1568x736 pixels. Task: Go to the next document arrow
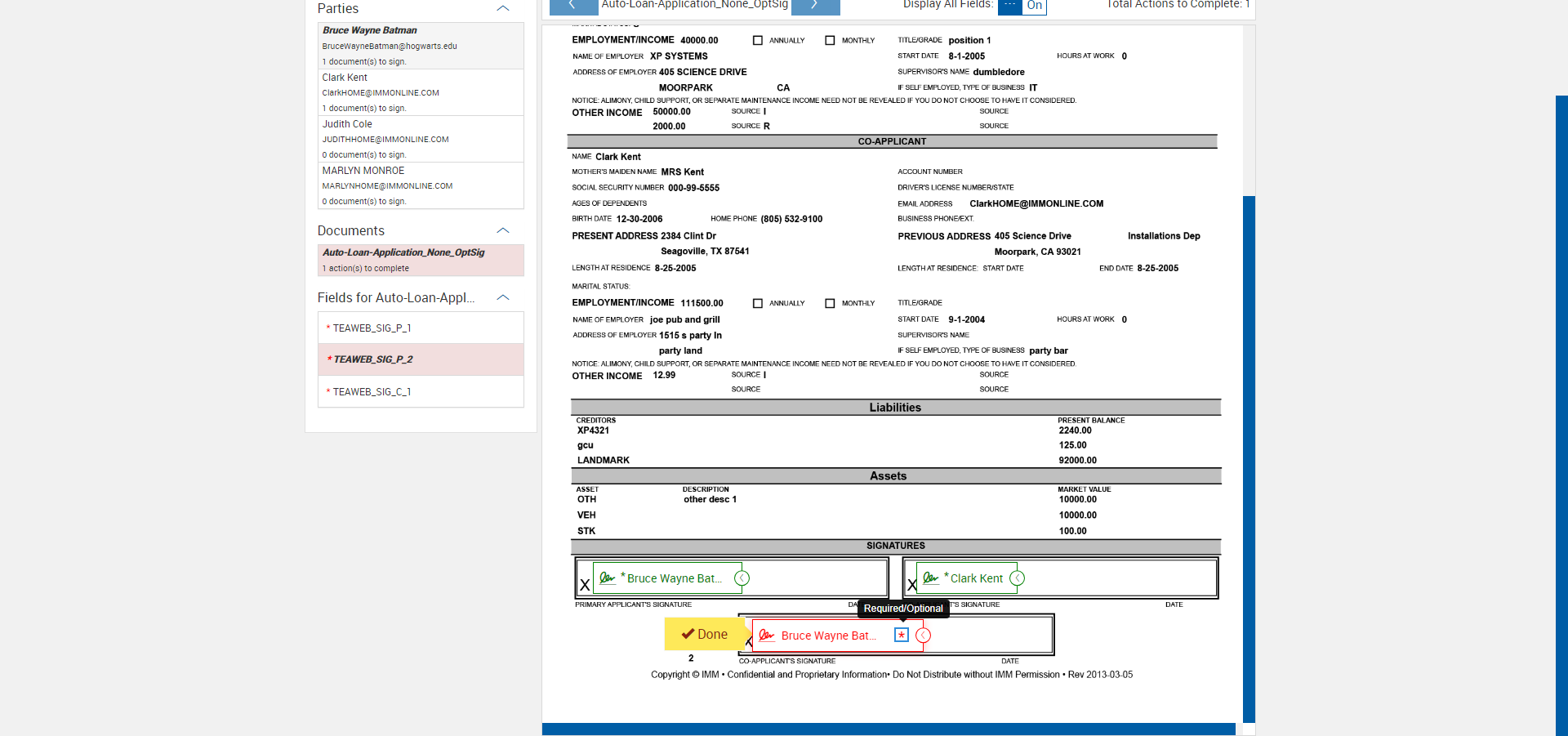tap(815, 7)
